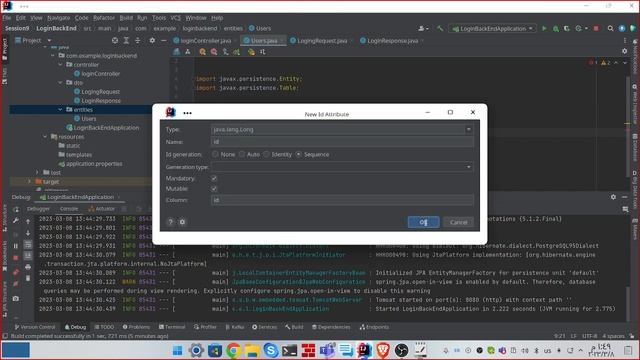Open the LoginBackEndApplication run configuration dropdown
Viewport: 640px width, 360px height.
click(493, 29)
